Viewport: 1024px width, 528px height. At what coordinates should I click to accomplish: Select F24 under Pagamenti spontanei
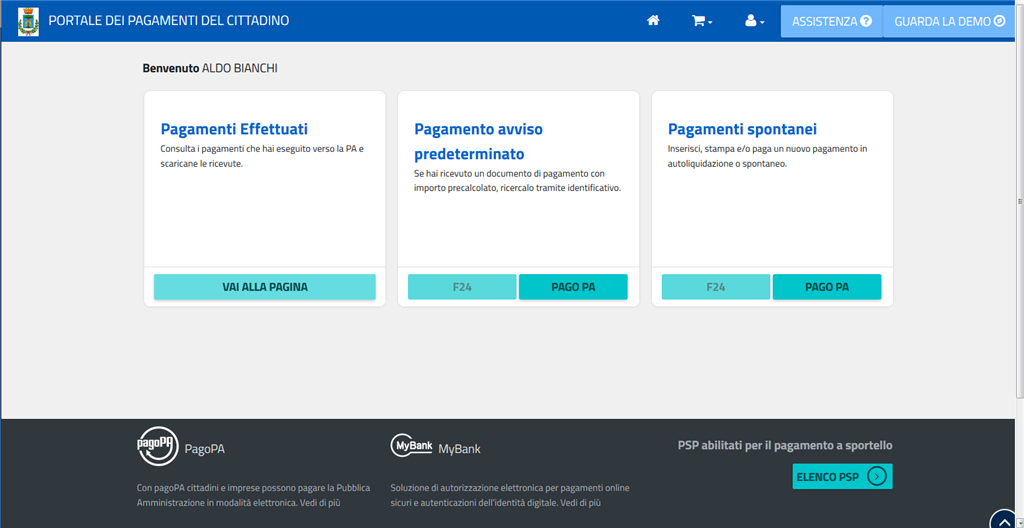(716, 287)
